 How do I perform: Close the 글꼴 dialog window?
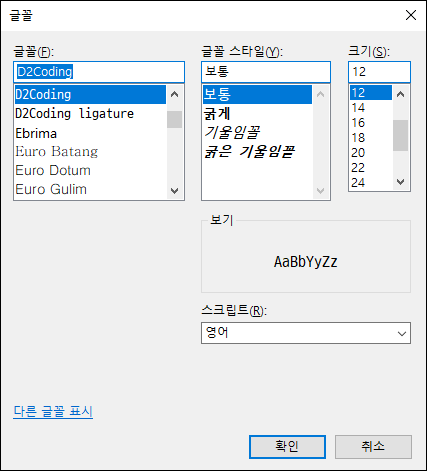click(411, 15)
